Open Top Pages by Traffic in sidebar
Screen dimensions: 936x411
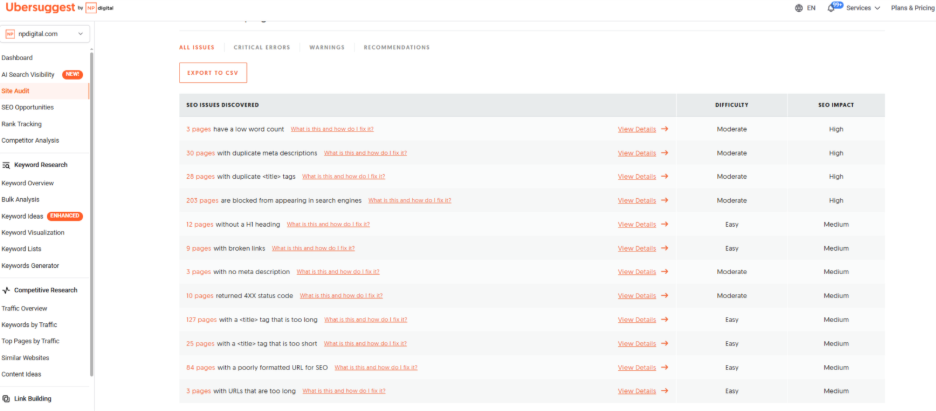point(30,341)
